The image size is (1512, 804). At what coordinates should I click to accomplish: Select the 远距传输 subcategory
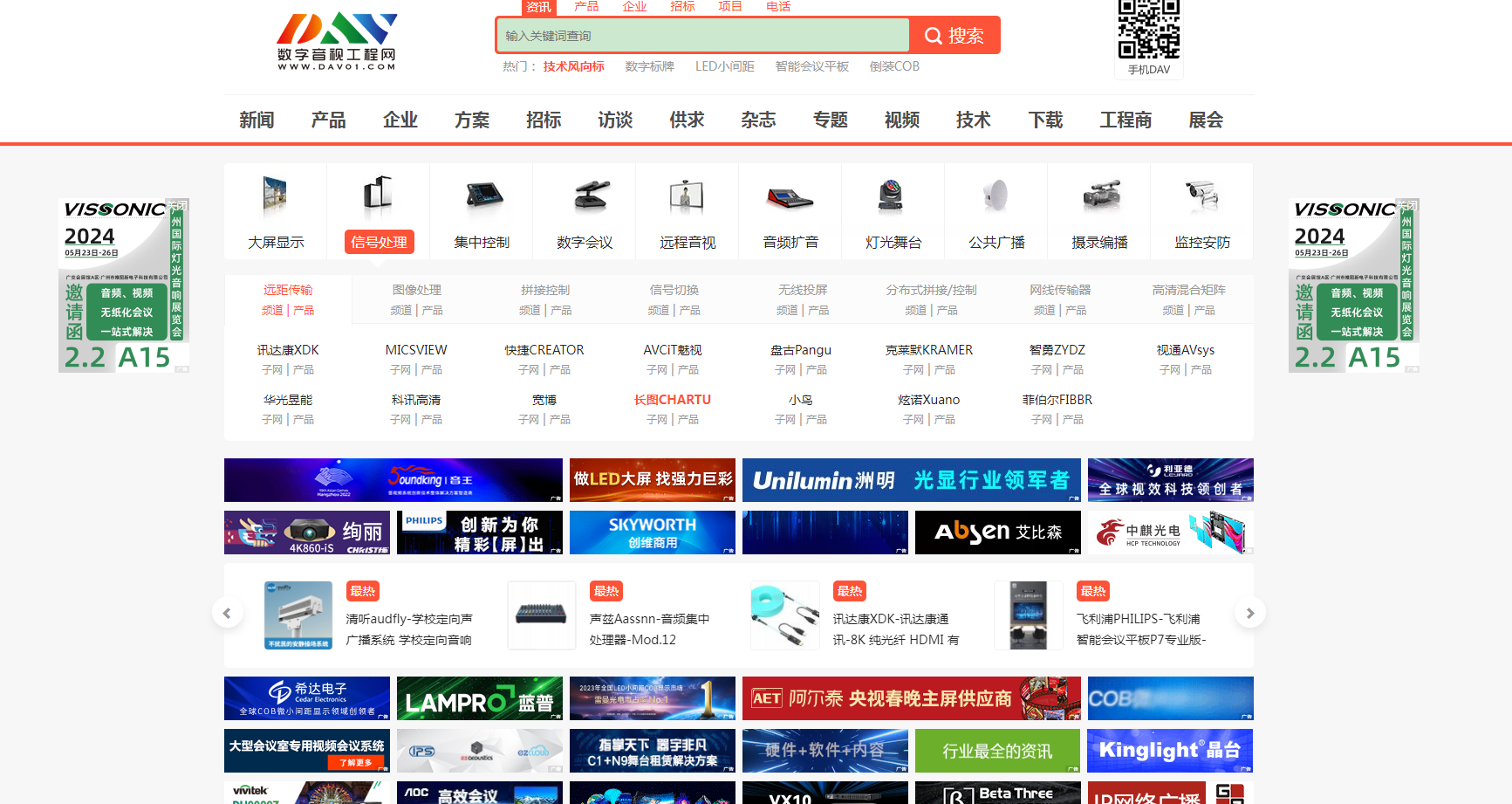(x=288, y=290)
